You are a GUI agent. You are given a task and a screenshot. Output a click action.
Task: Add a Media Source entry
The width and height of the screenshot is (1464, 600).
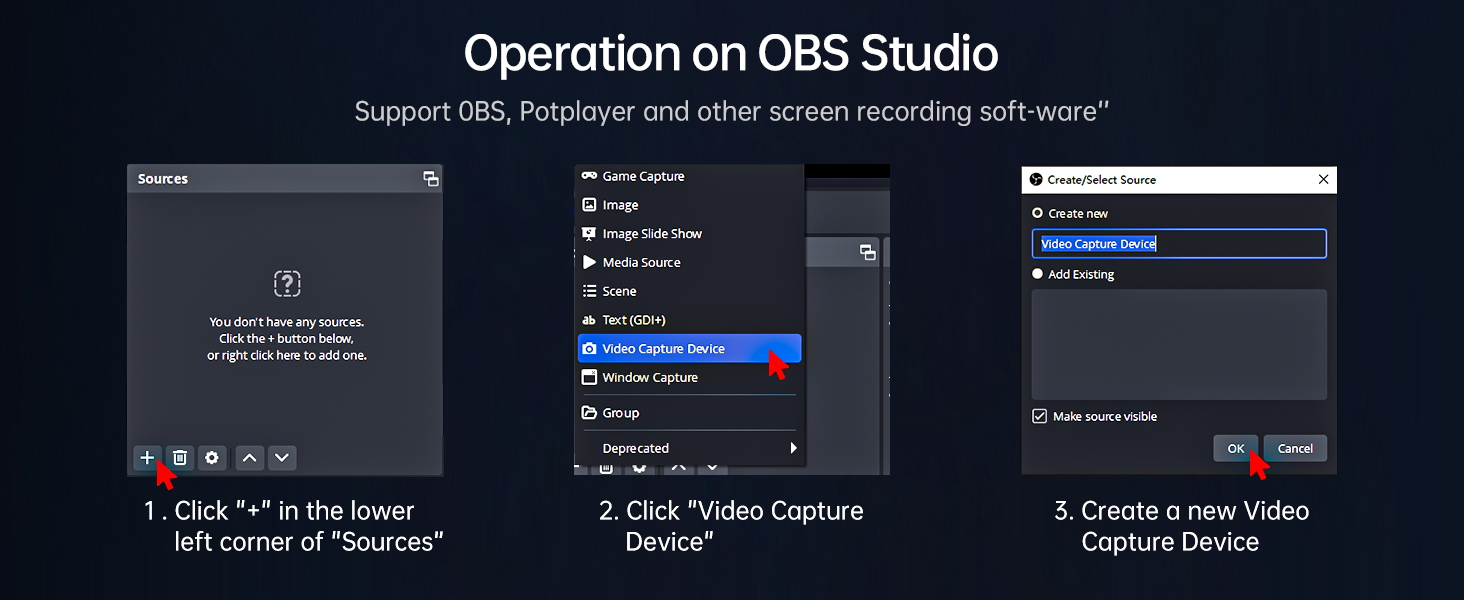coord(641,263)
